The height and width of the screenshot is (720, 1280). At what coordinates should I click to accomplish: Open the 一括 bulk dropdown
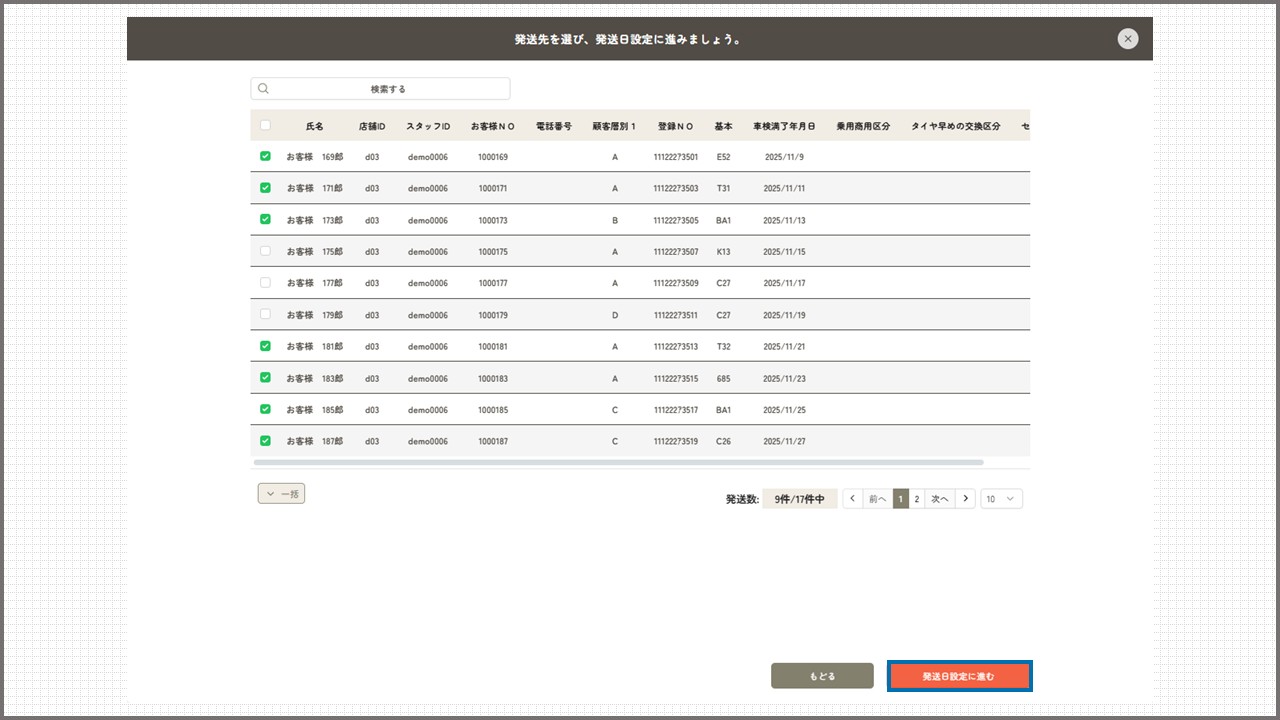pos(281,493)
